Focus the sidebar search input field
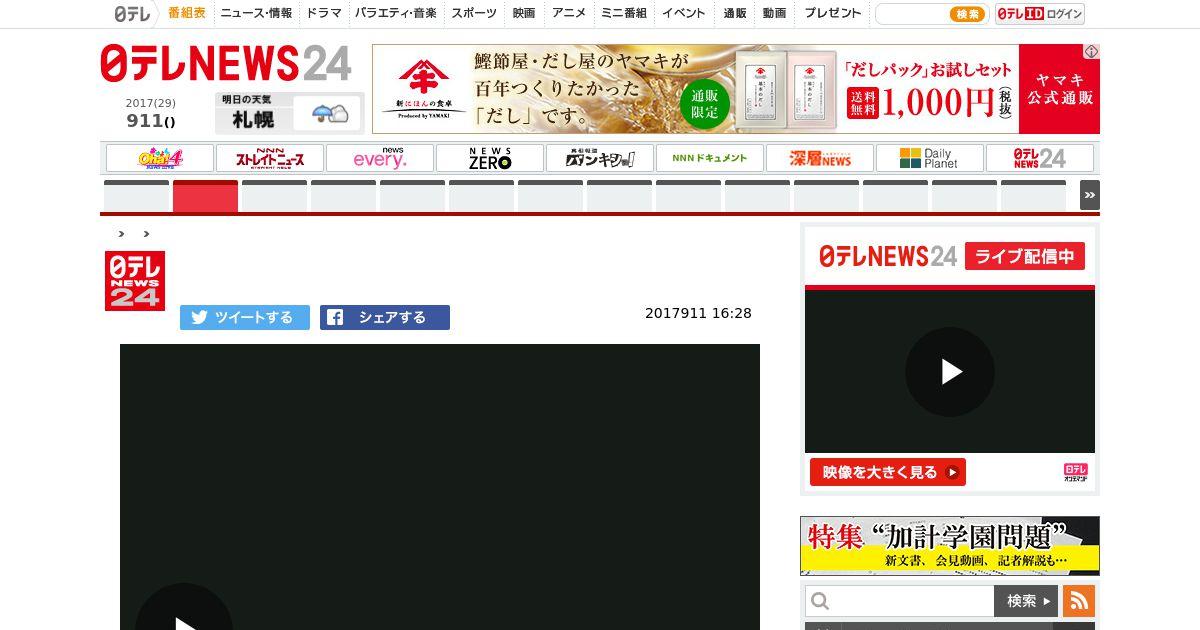Image resolution: width=1200 pixels, height=630 pixels. 900,601
